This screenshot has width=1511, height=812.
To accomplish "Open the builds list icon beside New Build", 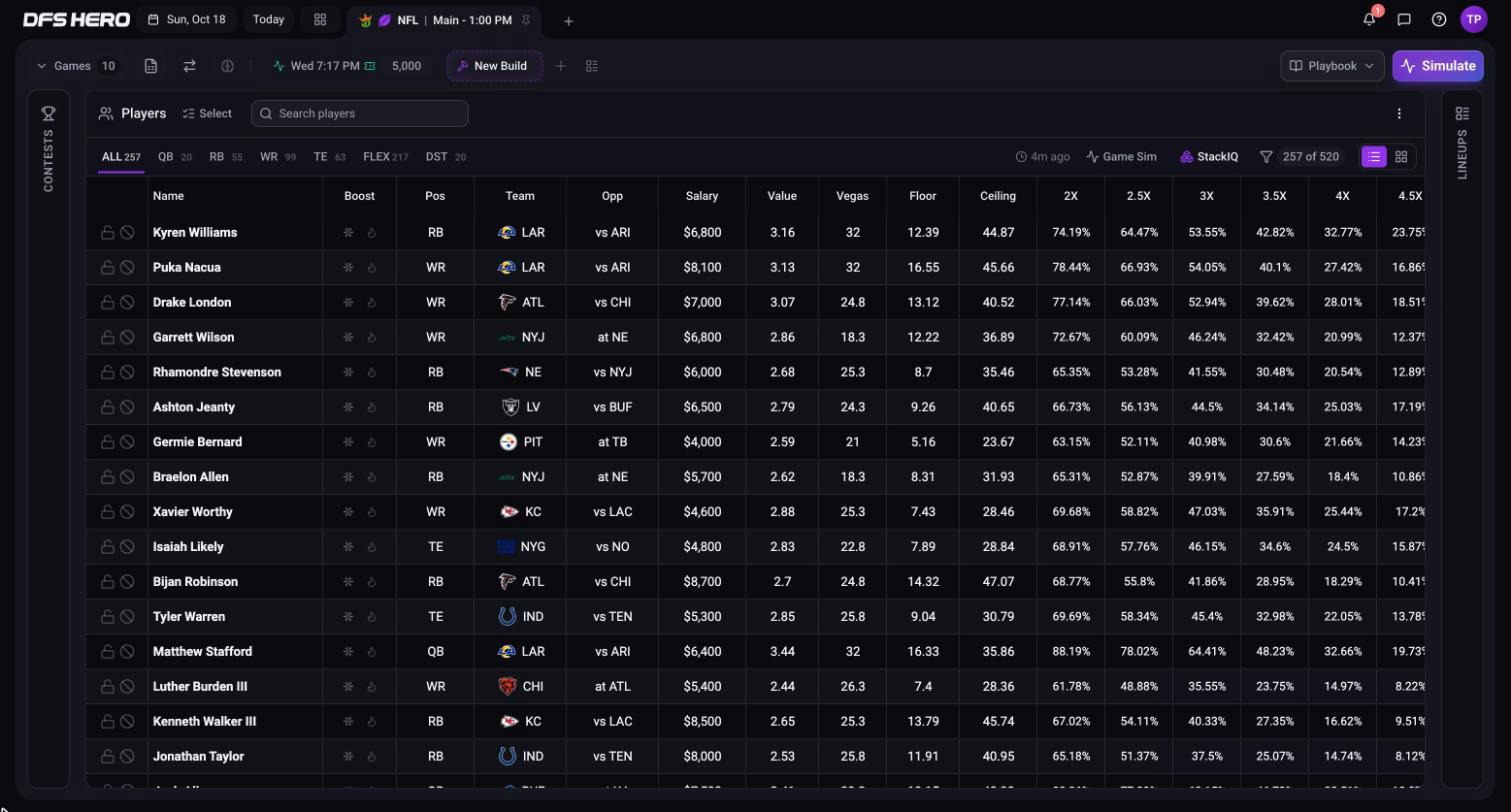I will (x=592, y=66).
